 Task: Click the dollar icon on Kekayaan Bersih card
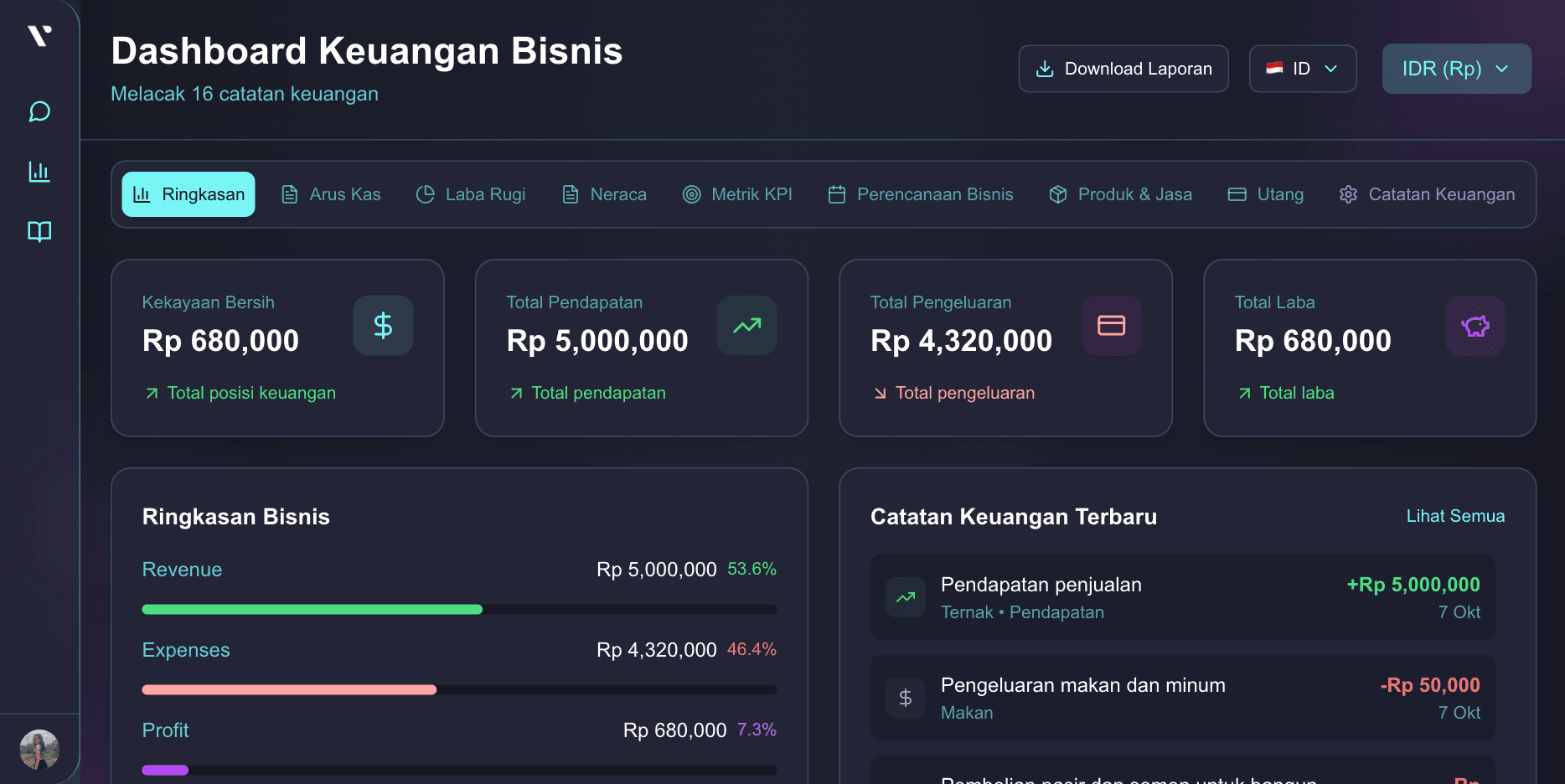383,326
